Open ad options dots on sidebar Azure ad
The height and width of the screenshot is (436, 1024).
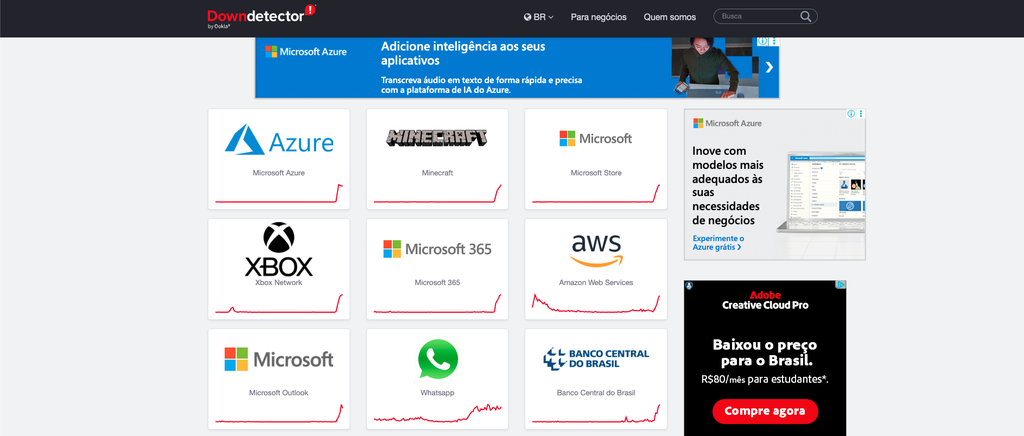[x=861, y=114]
